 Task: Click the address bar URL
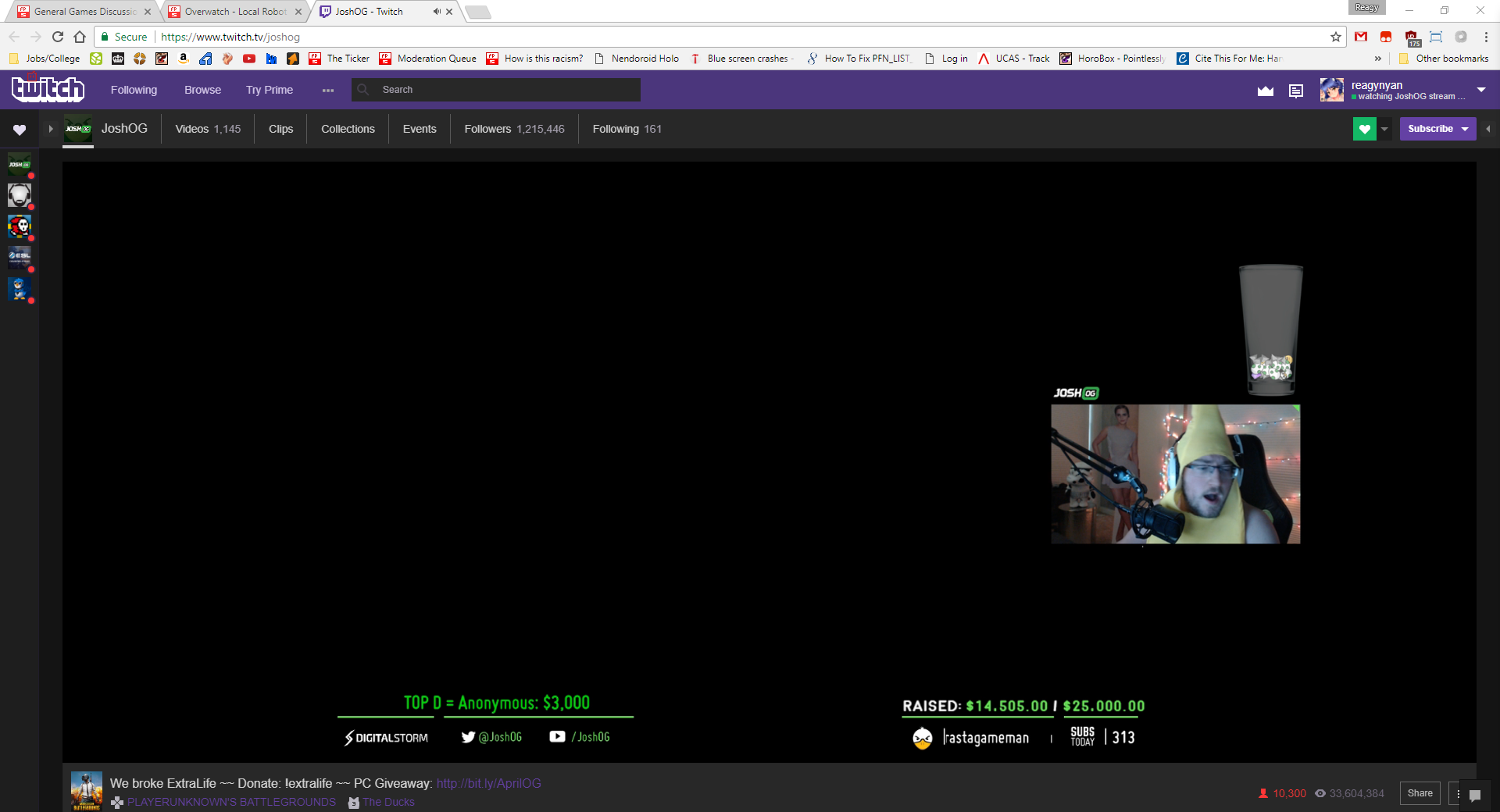230,37
